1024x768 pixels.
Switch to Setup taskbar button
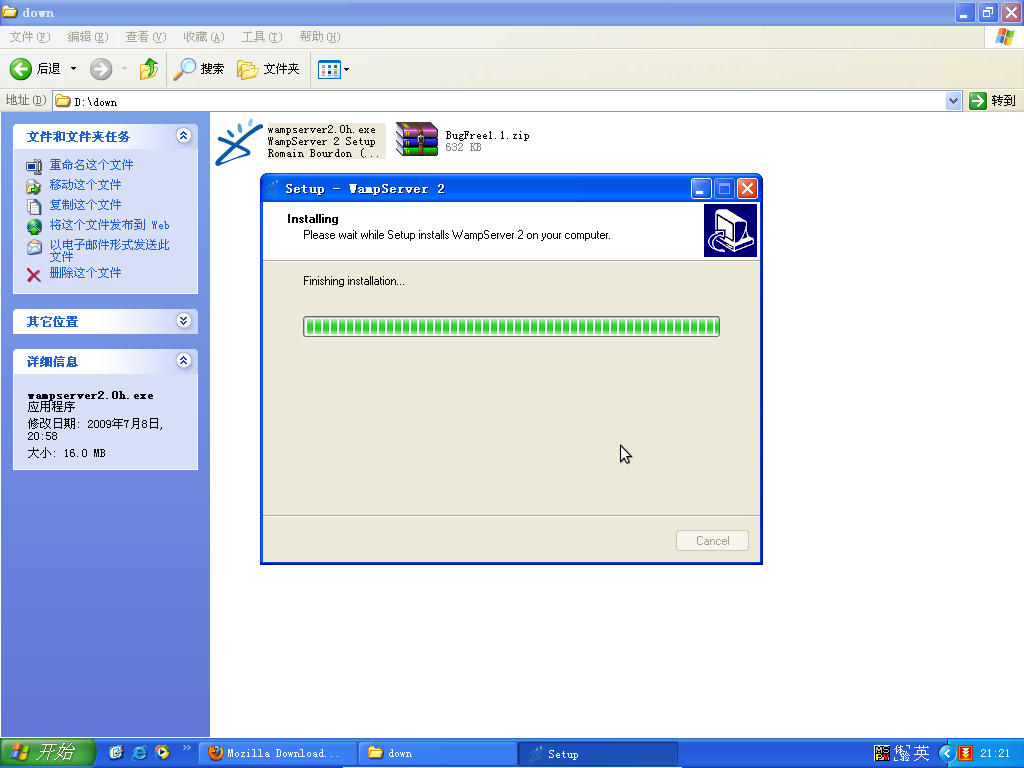pos(598,753)
